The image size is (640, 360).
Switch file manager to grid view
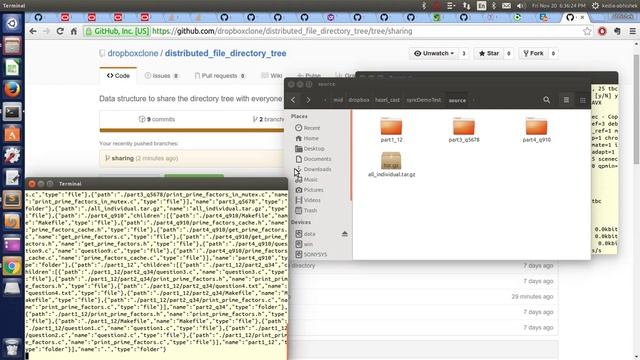point(582,100)
